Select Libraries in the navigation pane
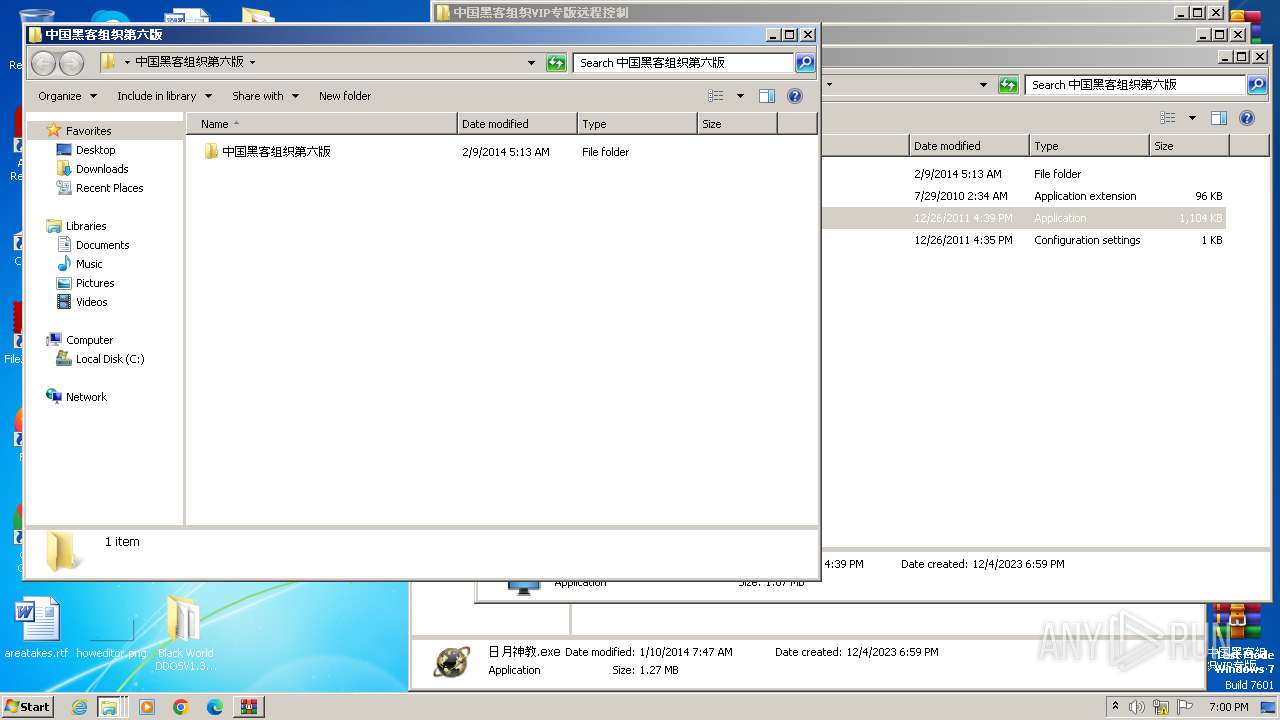Image resolution: width=1280 pixels, height=720 pixels. coord(85,226)
